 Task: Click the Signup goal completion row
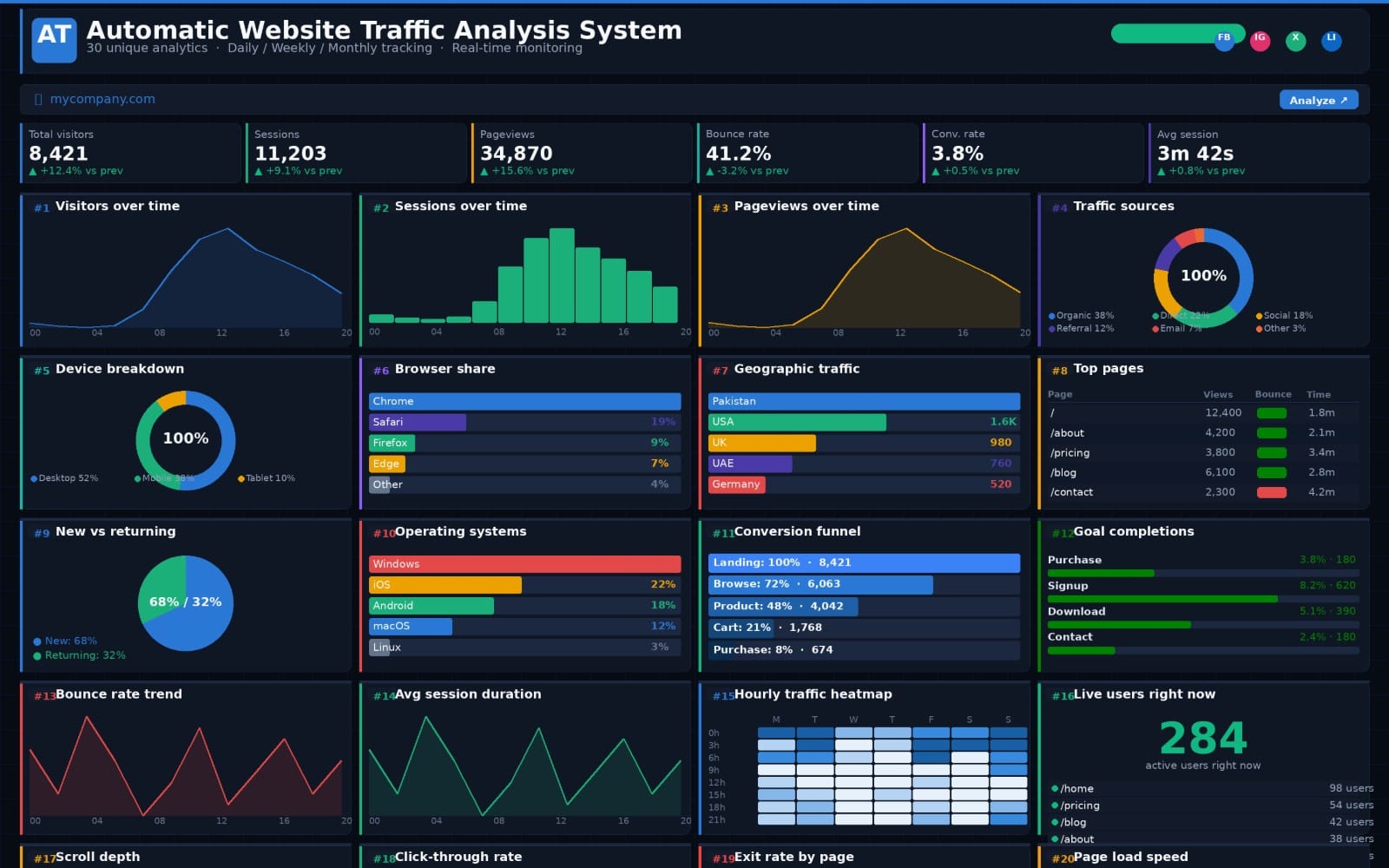[1203, 591]
